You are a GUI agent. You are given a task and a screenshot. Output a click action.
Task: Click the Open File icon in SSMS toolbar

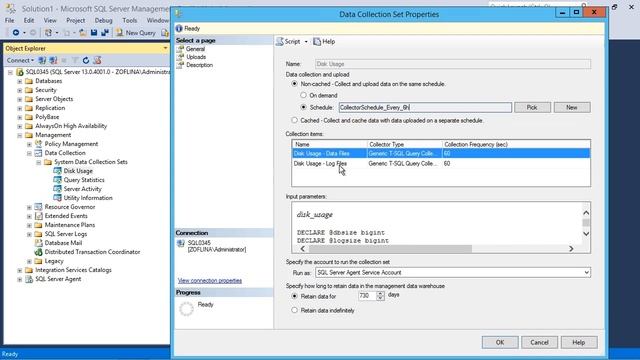(x=83, y=33)
